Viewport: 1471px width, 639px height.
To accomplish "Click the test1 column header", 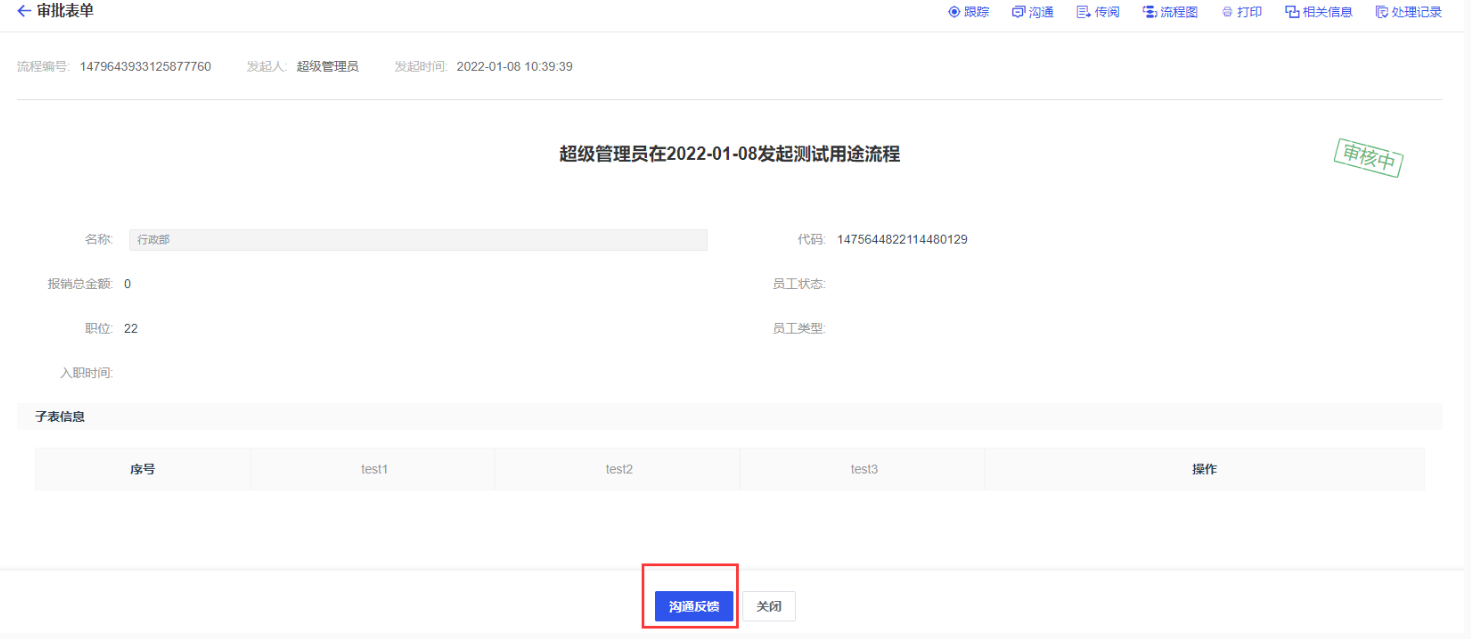I will point(374,469).
